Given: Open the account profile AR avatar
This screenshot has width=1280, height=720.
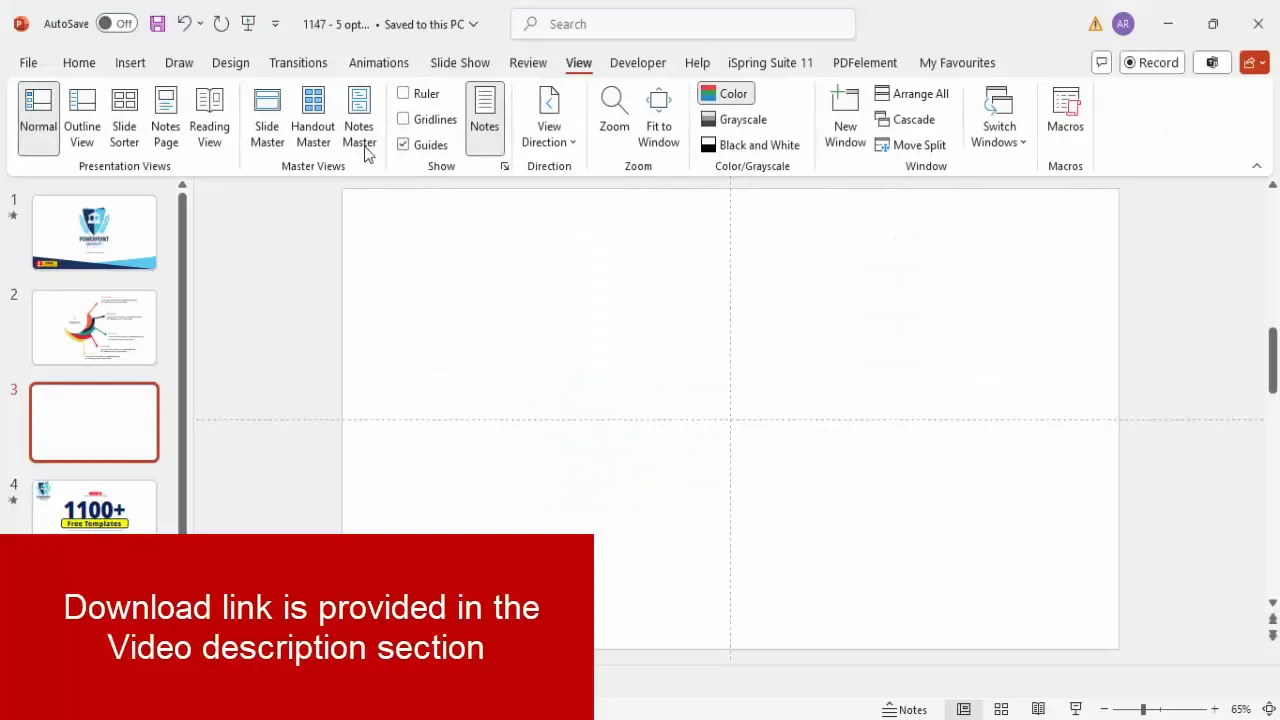Looking at the screenshot, I should pos(1123,24).
